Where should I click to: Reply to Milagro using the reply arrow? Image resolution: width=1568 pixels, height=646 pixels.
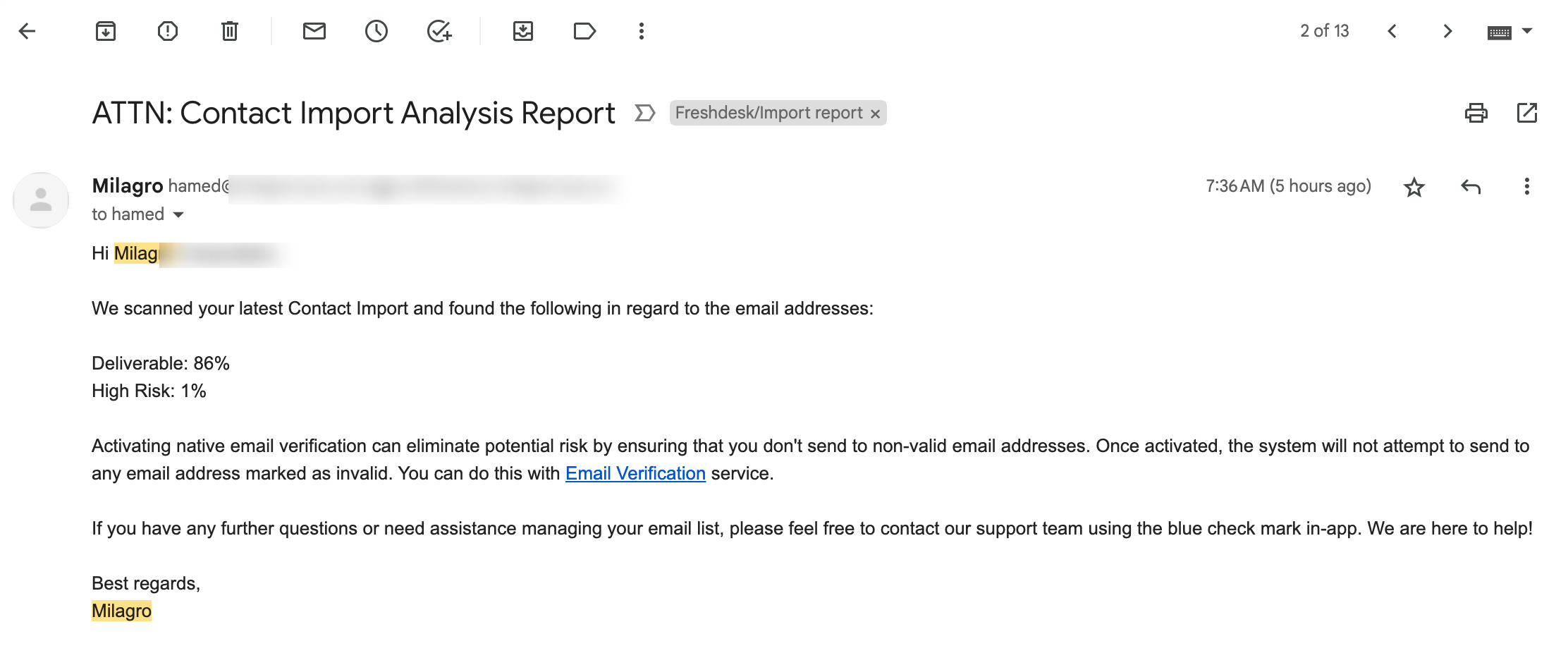pos(1471,187)
